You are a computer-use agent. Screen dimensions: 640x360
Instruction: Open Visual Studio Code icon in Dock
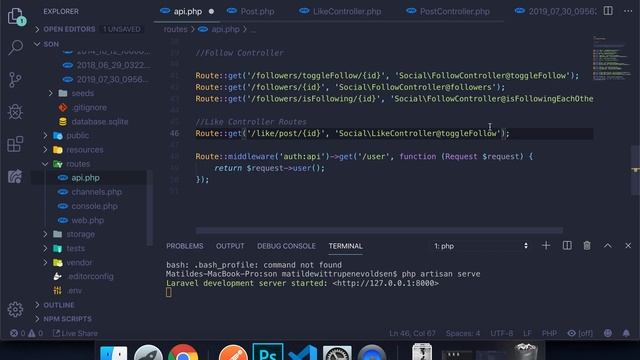pyautogui.click(x=302, y=353)
